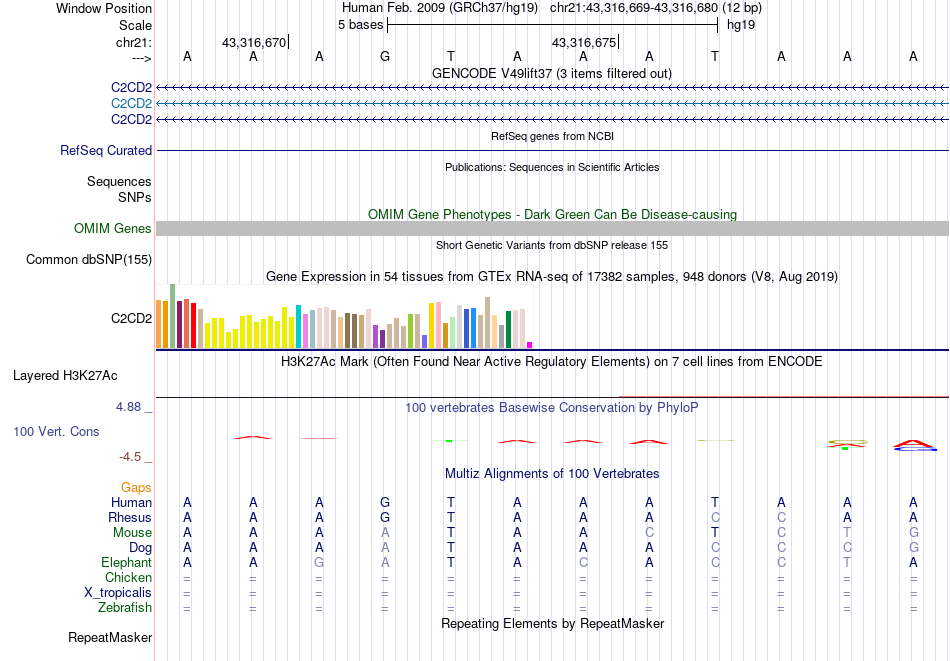Click the magenta bar in GTEx chart

(x=530, y=345)
